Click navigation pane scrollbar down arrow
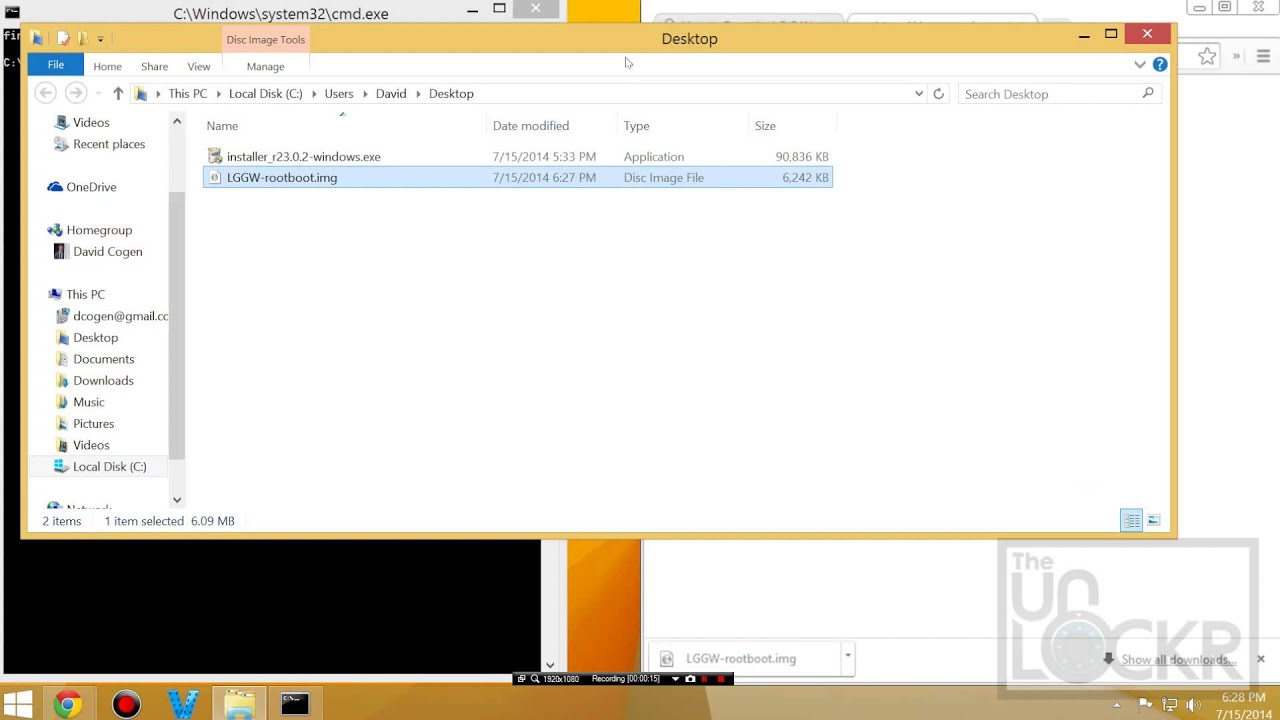This screenshot has width=1280, height=720. pyautogui.click(x=177, y=500)
